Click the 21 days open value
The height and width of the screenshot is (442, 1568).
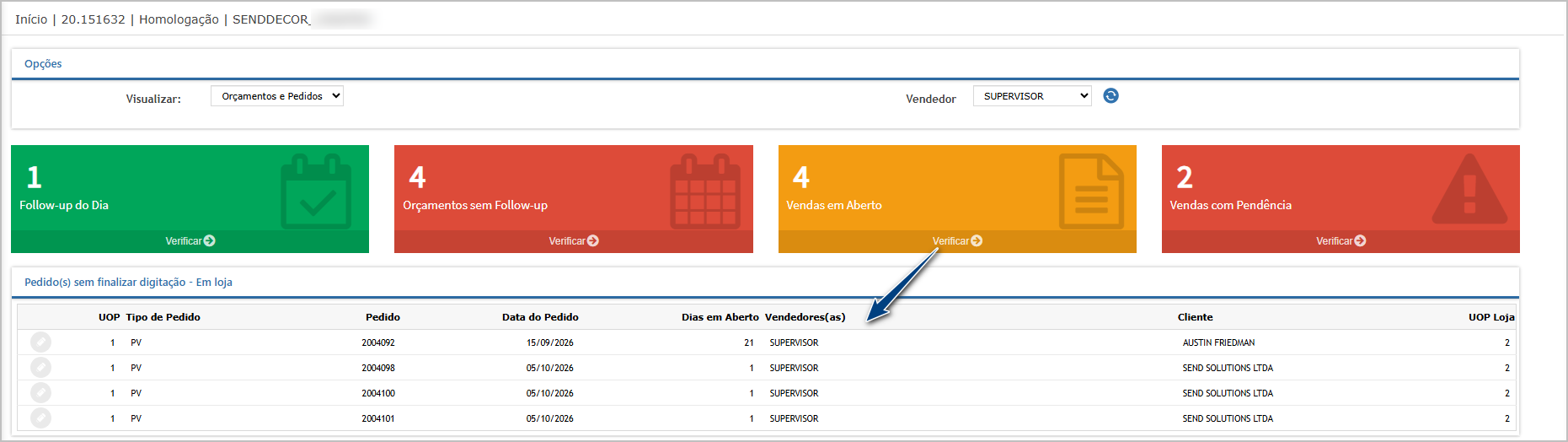pos(749,342)
